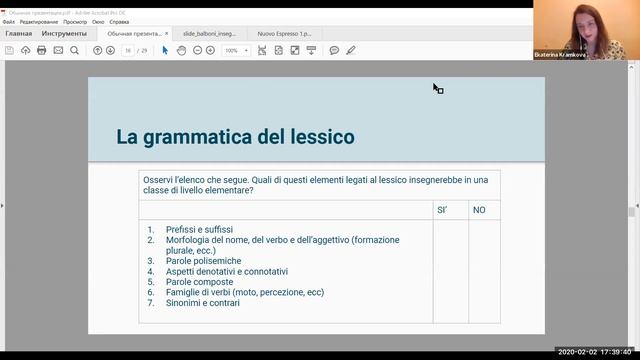Click the fit width scrolling icon
This screenshot has height=360, width=640.
click(x=262, y=50)
